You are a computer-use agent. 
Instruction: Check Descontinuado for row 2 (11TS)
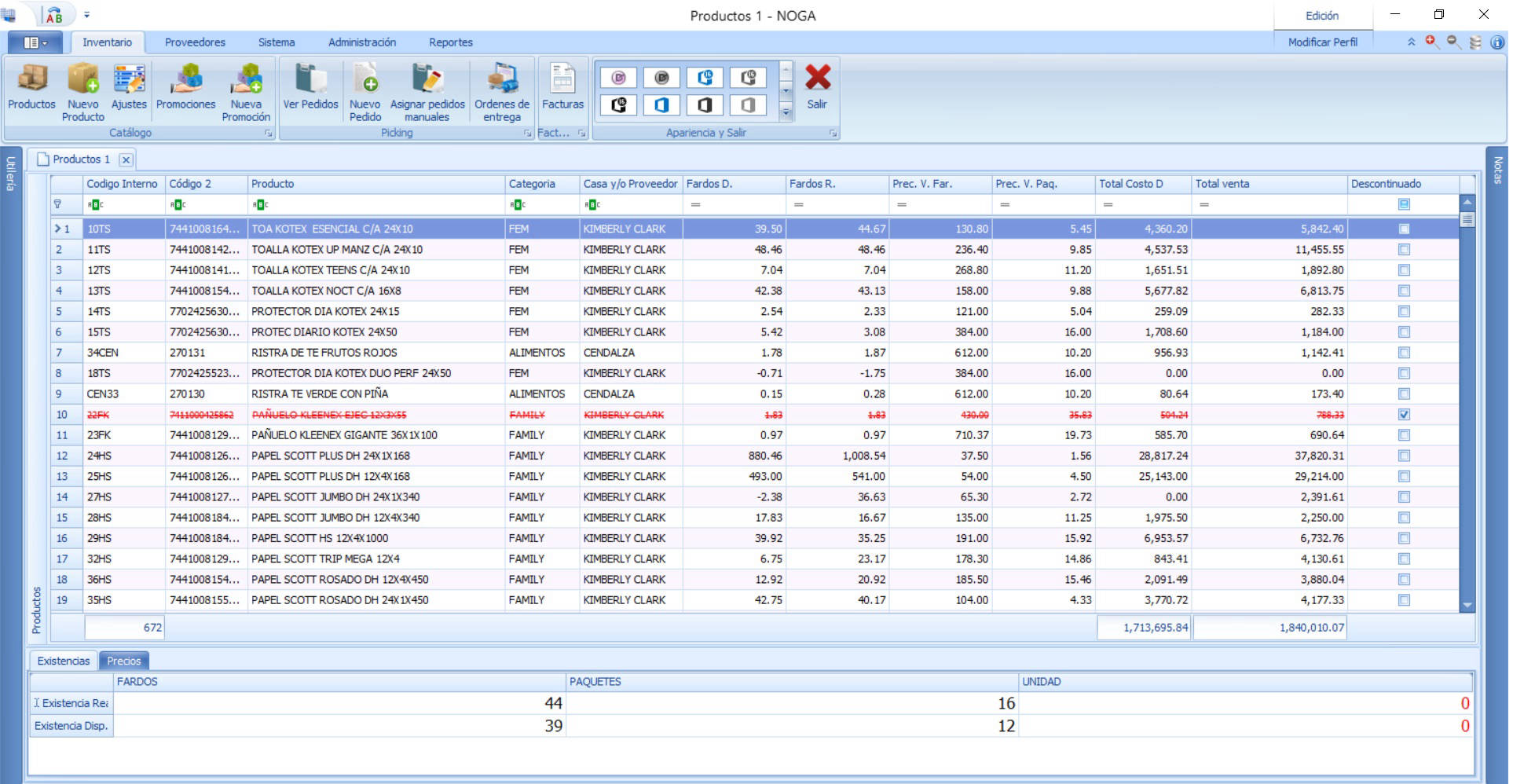(x=1404, y=250)
